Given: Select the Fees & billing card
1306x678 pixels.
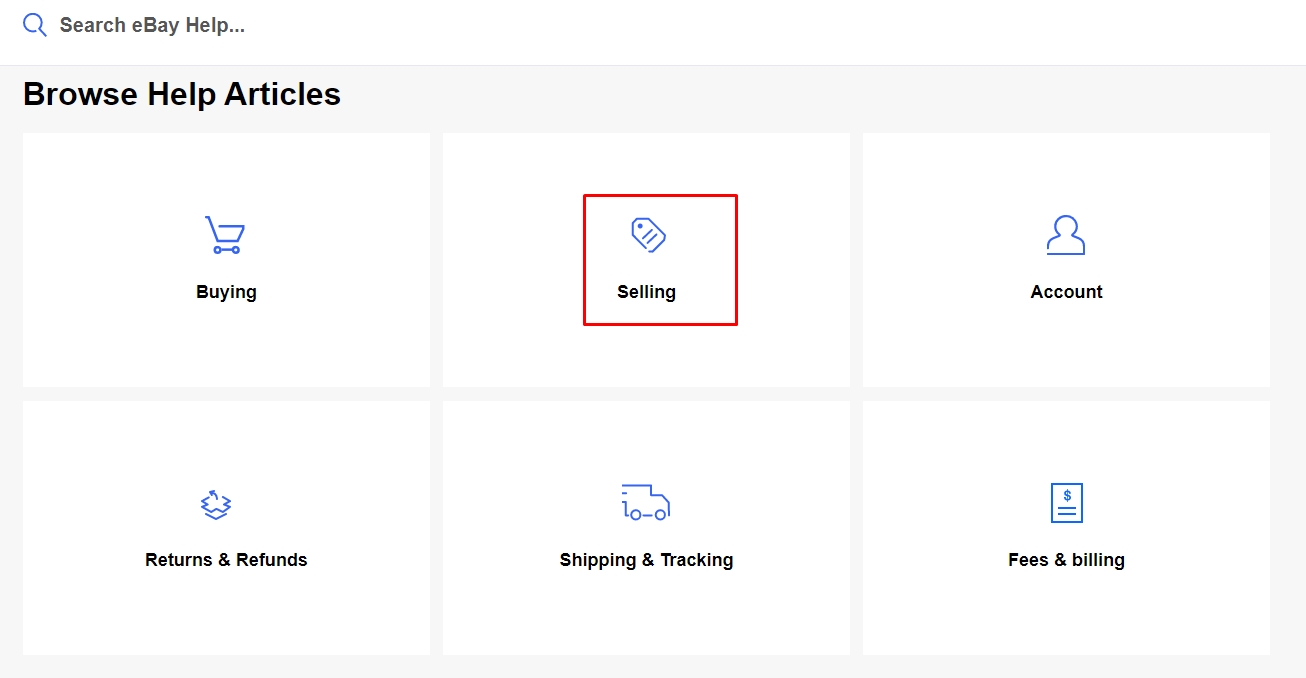Looking at the screenshot, I should (1066, 528).
